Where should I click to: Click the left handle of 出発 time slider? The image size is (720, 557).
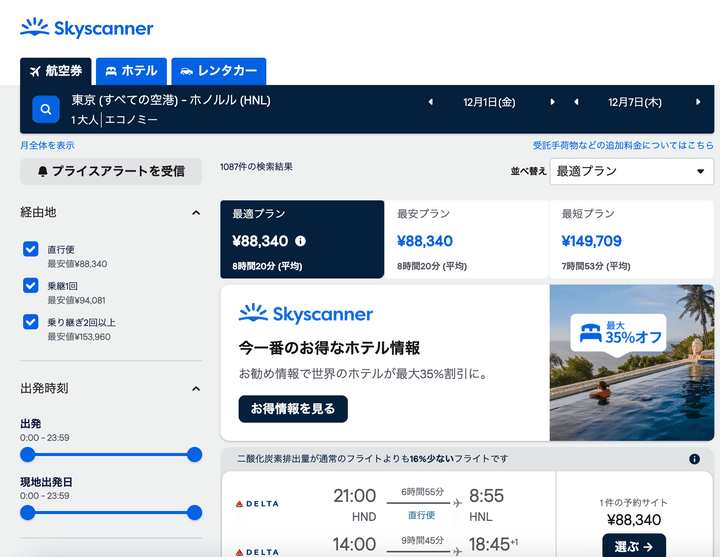28,454
